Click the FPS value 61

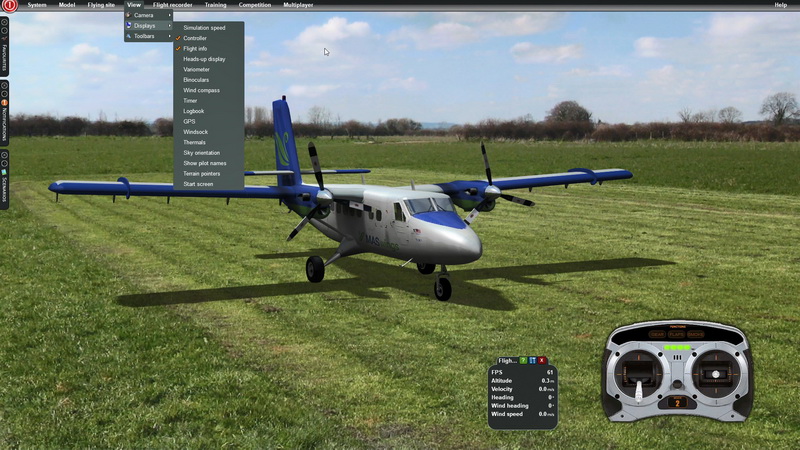(550, 372)
